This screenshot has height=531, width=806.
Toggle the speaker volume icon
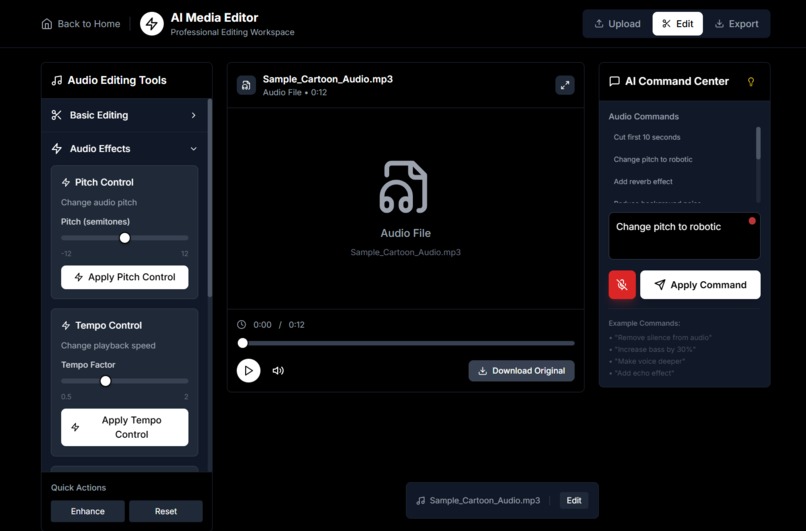278,371
